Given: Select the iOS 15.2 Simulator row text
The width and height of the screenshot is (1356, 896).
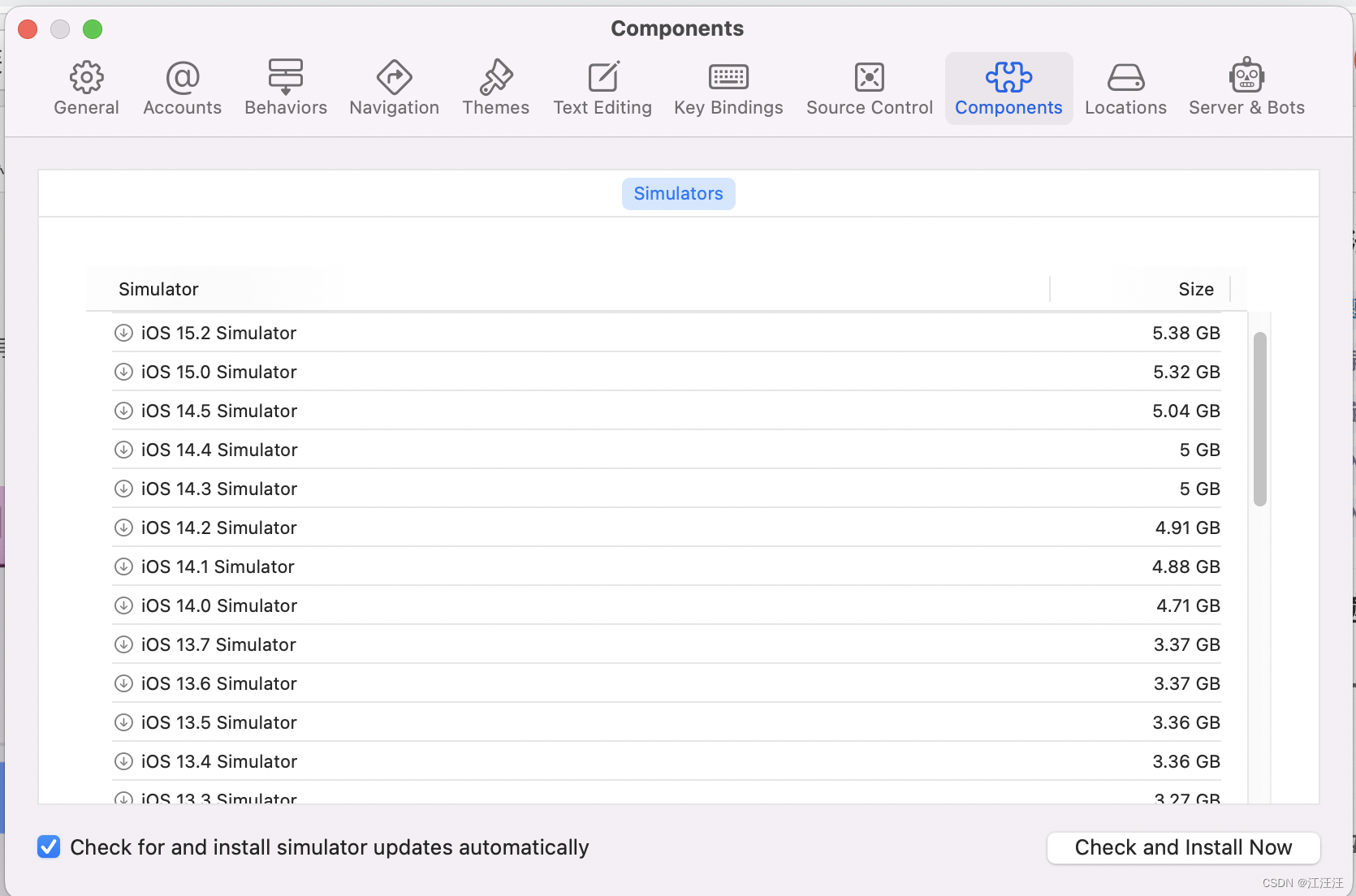Looking at the screenshot, I should [218, 333].
